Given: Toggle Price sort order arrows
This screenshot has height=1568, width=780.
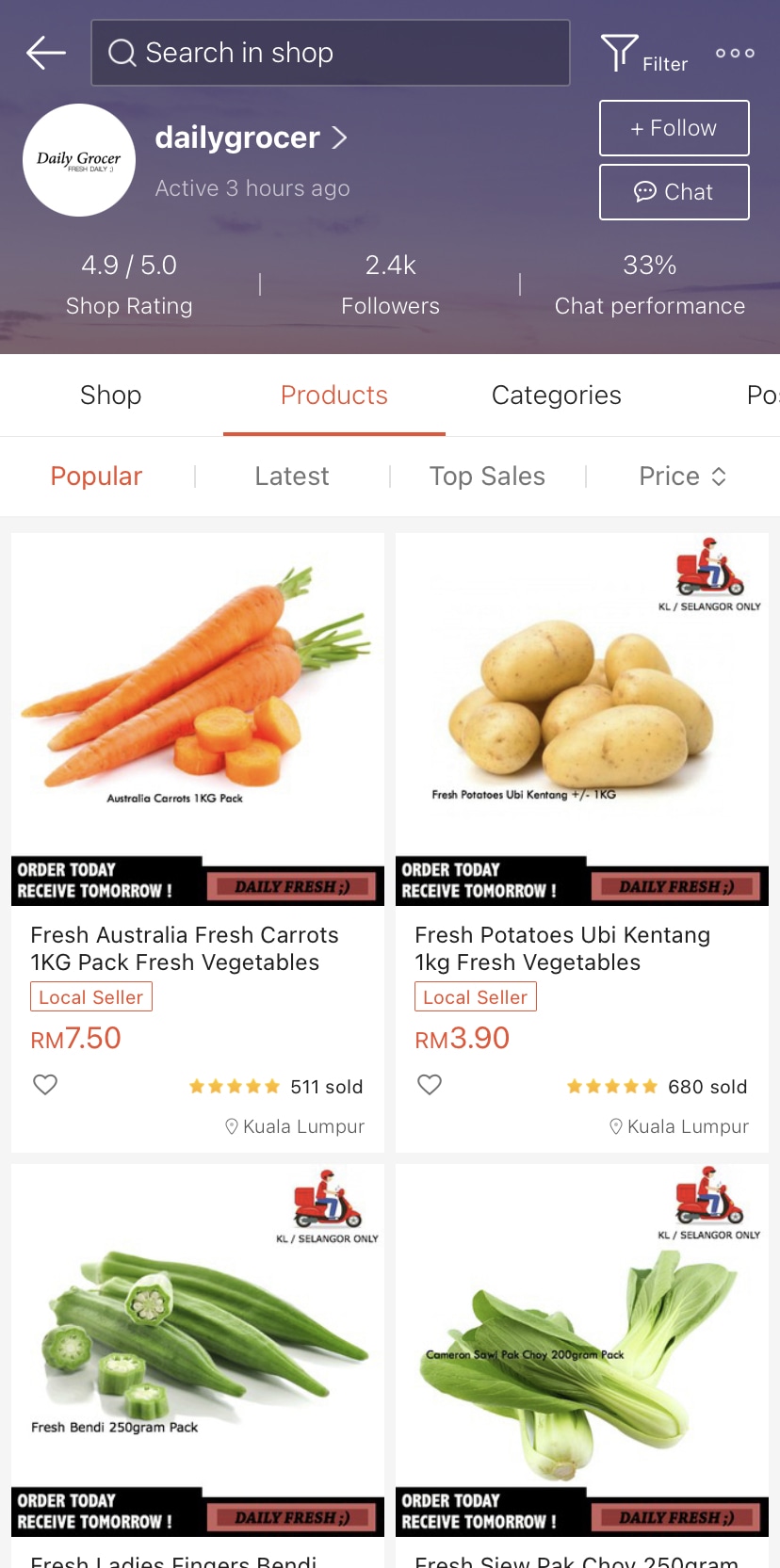Looking at the screenshot, I should click(x=718, y=477).
